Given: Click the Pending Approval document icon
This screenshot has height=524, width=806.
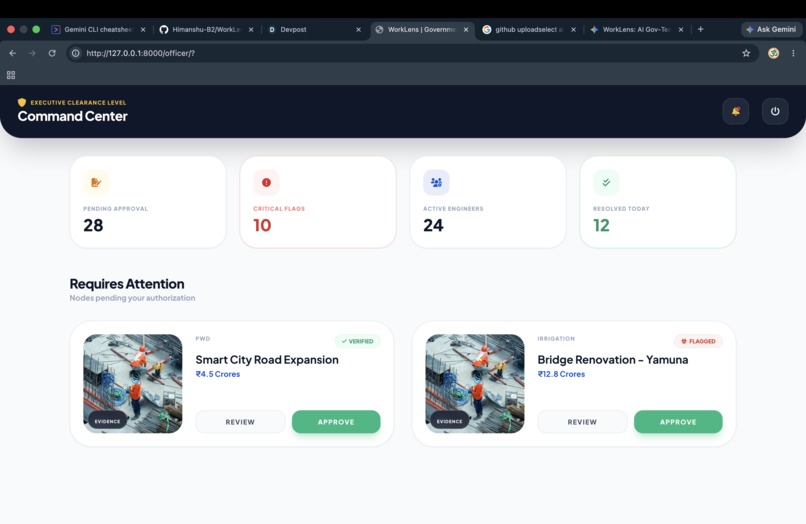Looking at the screenshot, I should [96, 182].
